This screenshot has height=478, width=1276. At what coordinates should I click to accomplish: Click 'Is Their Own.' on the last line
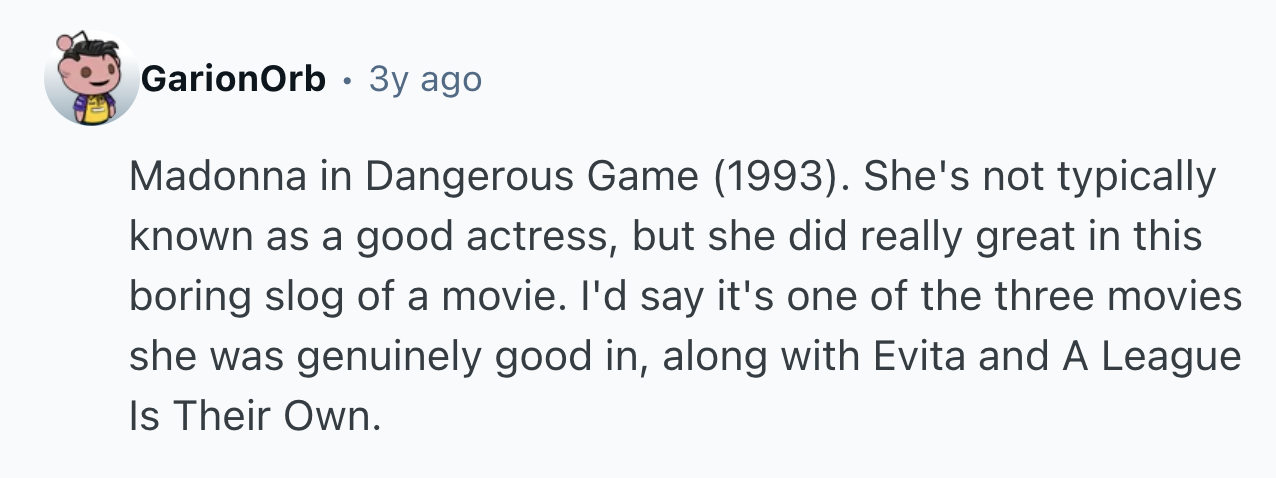pos(256,414)
